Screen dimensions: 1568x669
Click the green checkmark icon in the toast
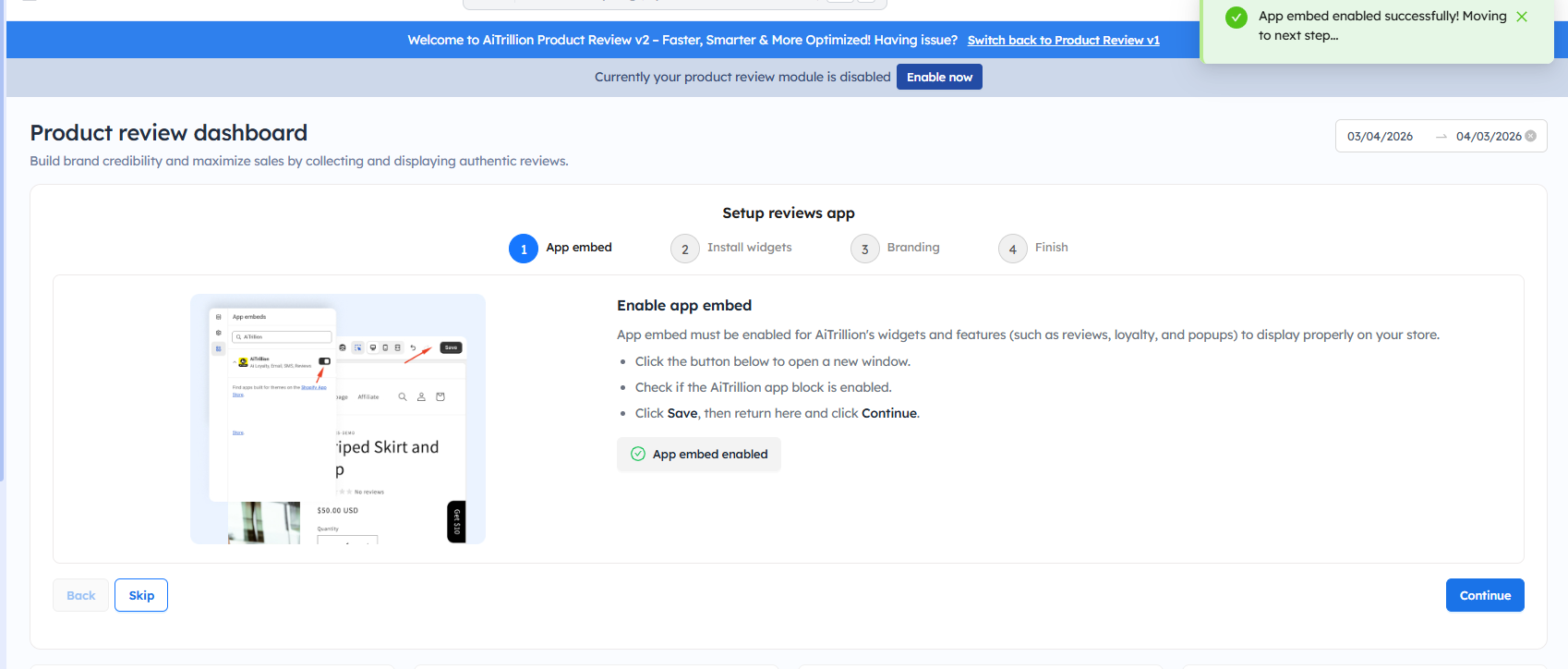click(1236, 18)
